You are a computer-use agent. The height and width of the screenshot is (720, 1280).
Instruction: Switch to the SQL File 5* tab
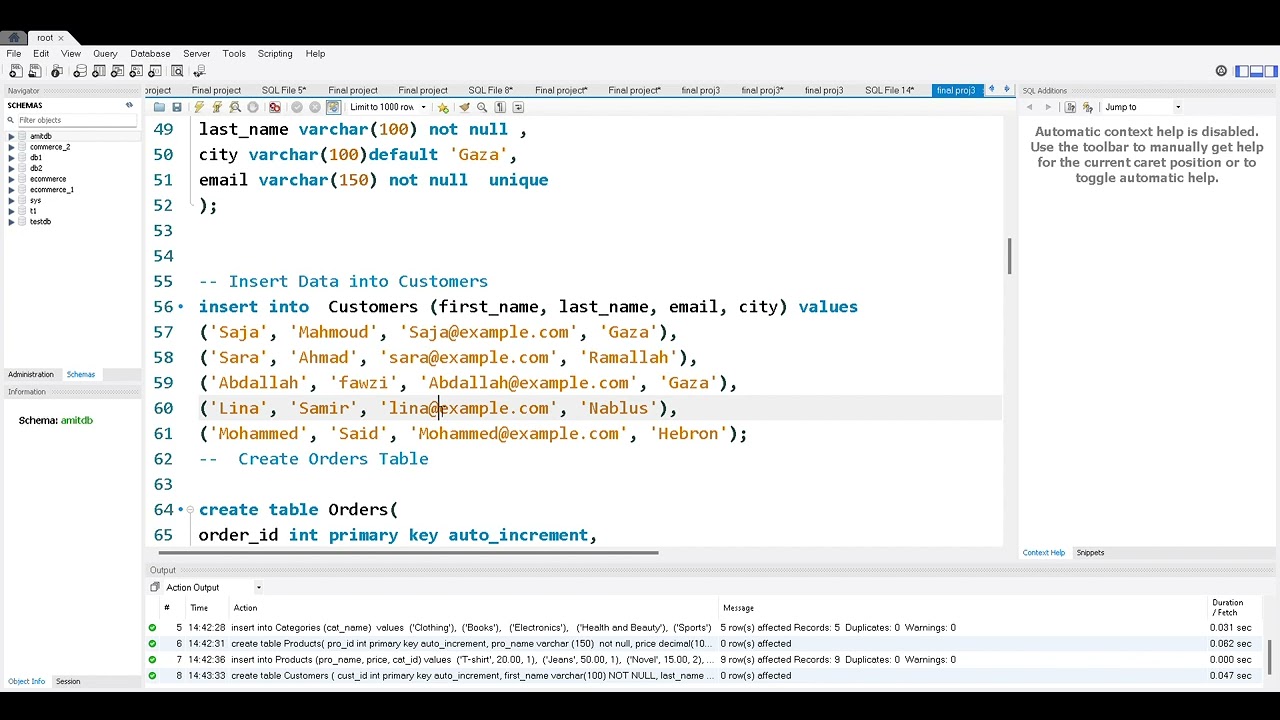(284, 90)
